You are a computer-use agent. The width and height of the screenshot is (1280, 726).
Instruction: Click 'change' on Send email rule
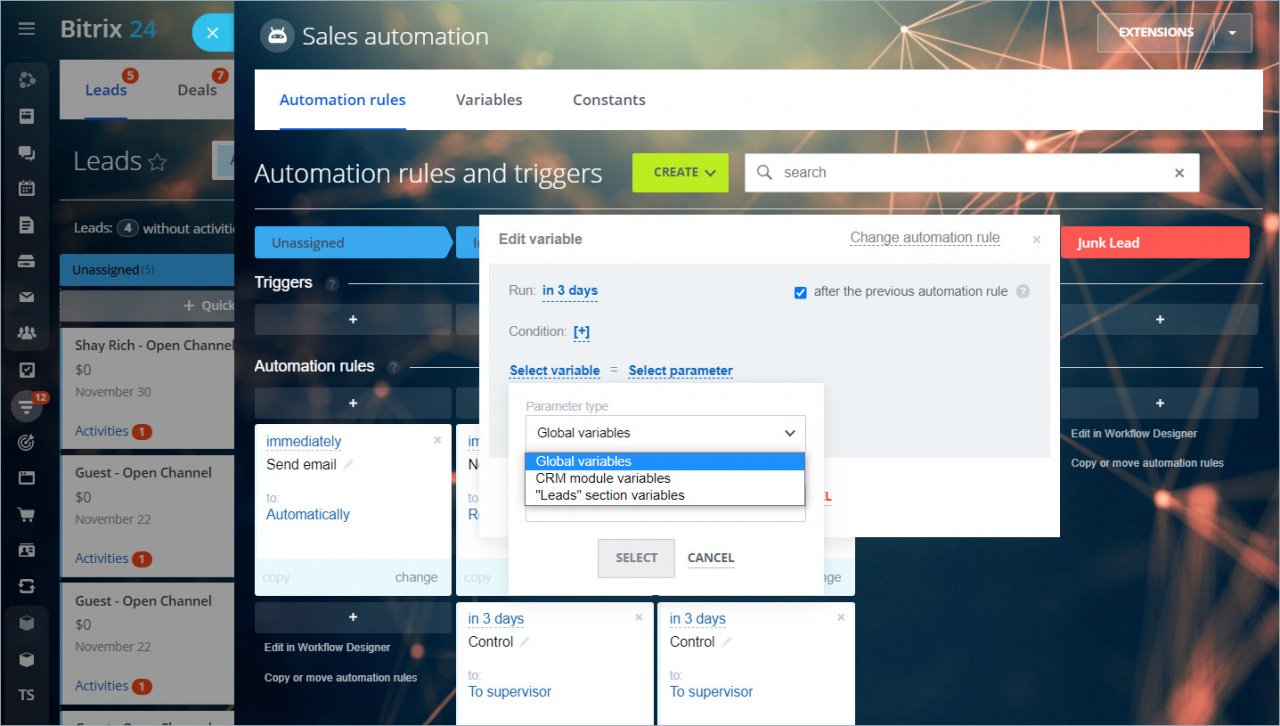pos(416,577)
